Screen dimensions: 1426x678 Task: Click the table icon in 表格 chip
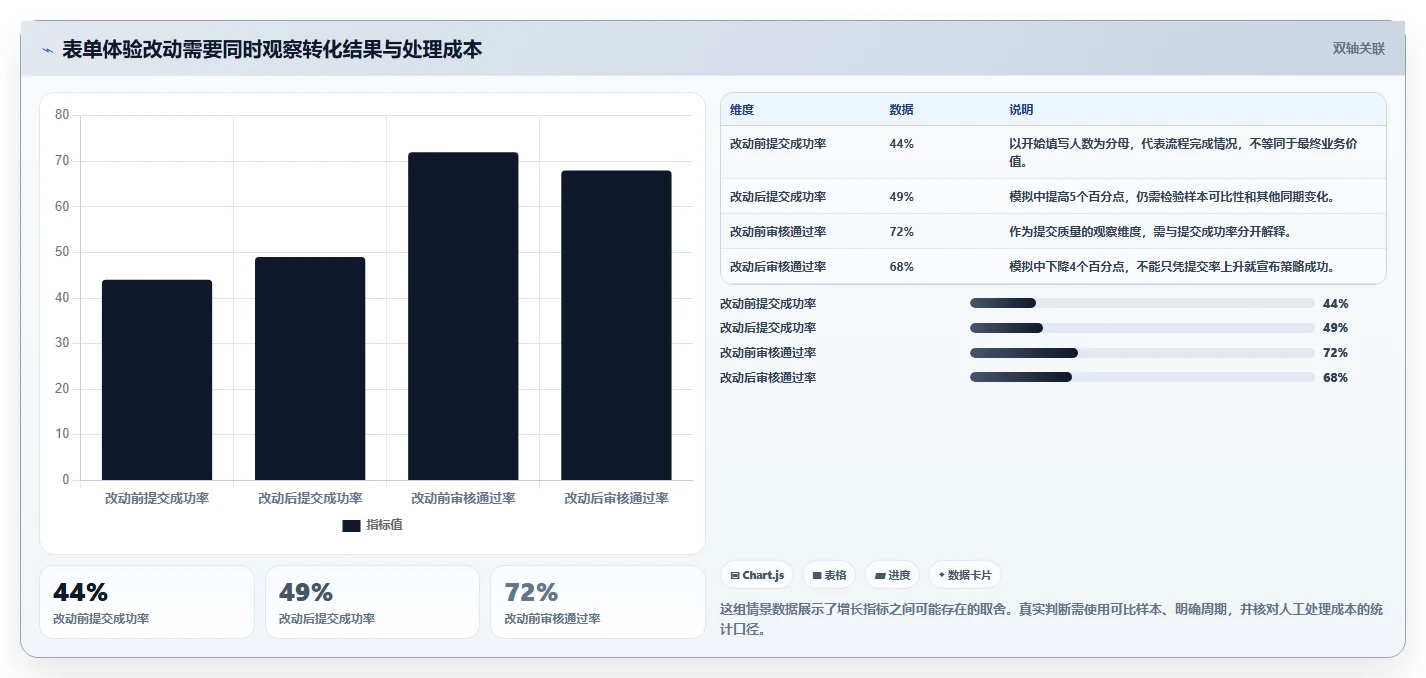pos(817,575)
